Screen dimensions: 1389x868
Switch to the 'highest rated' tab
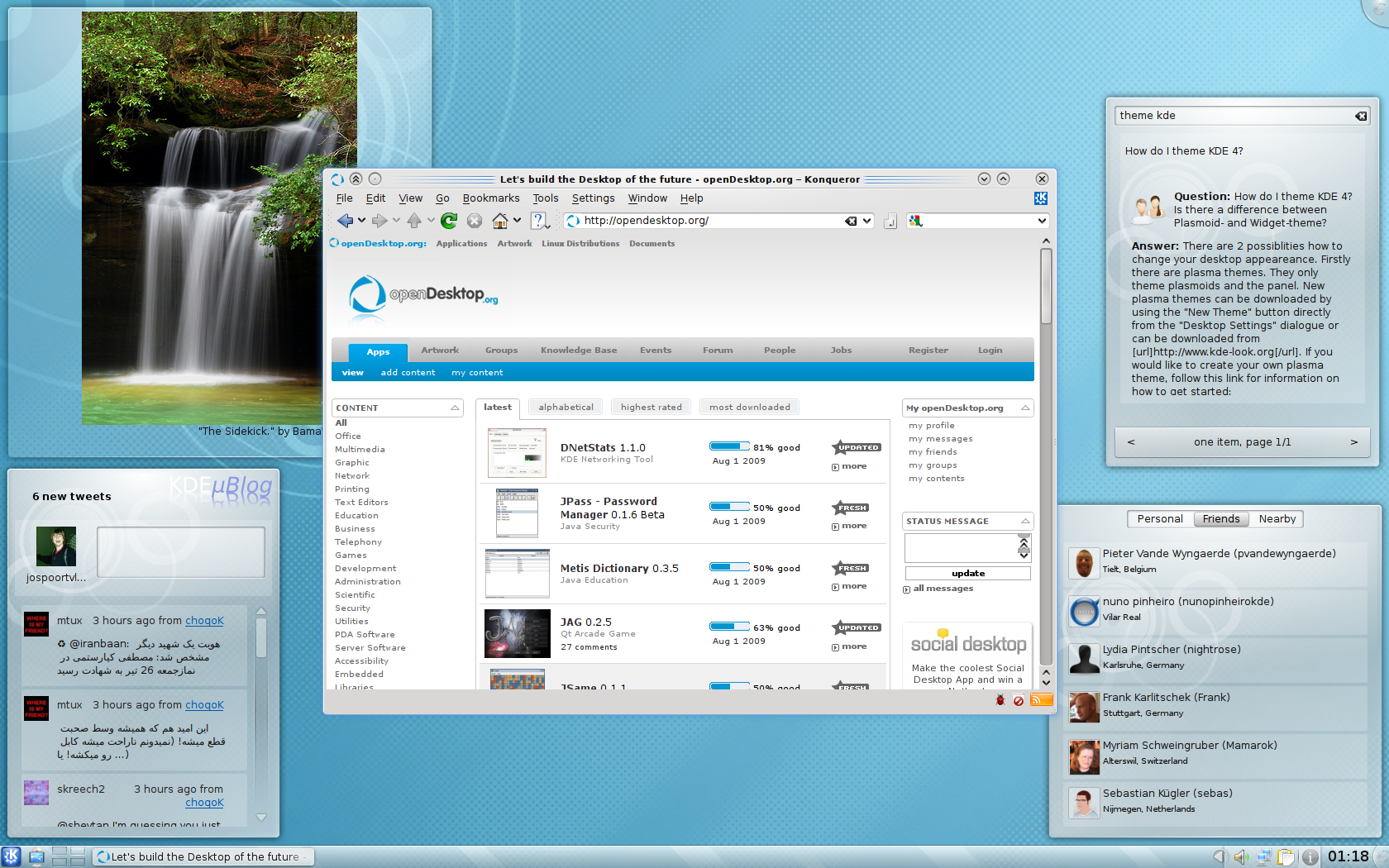point(652,407)
